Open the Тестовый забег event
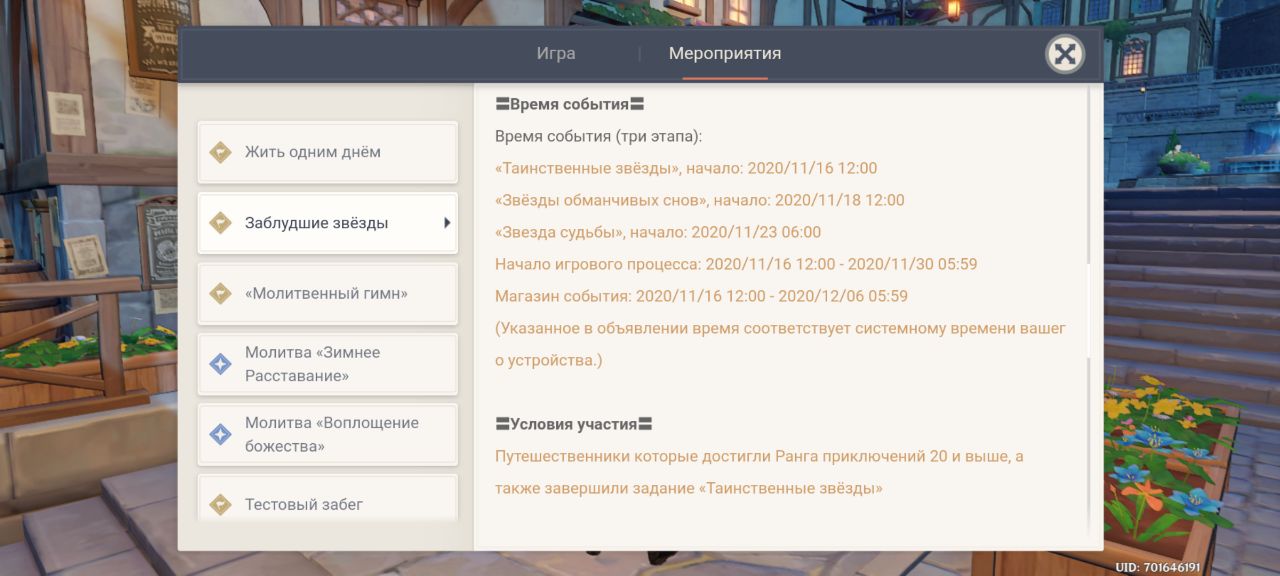The width and height of the screenshot is (1280, 576). coord(327,498)
